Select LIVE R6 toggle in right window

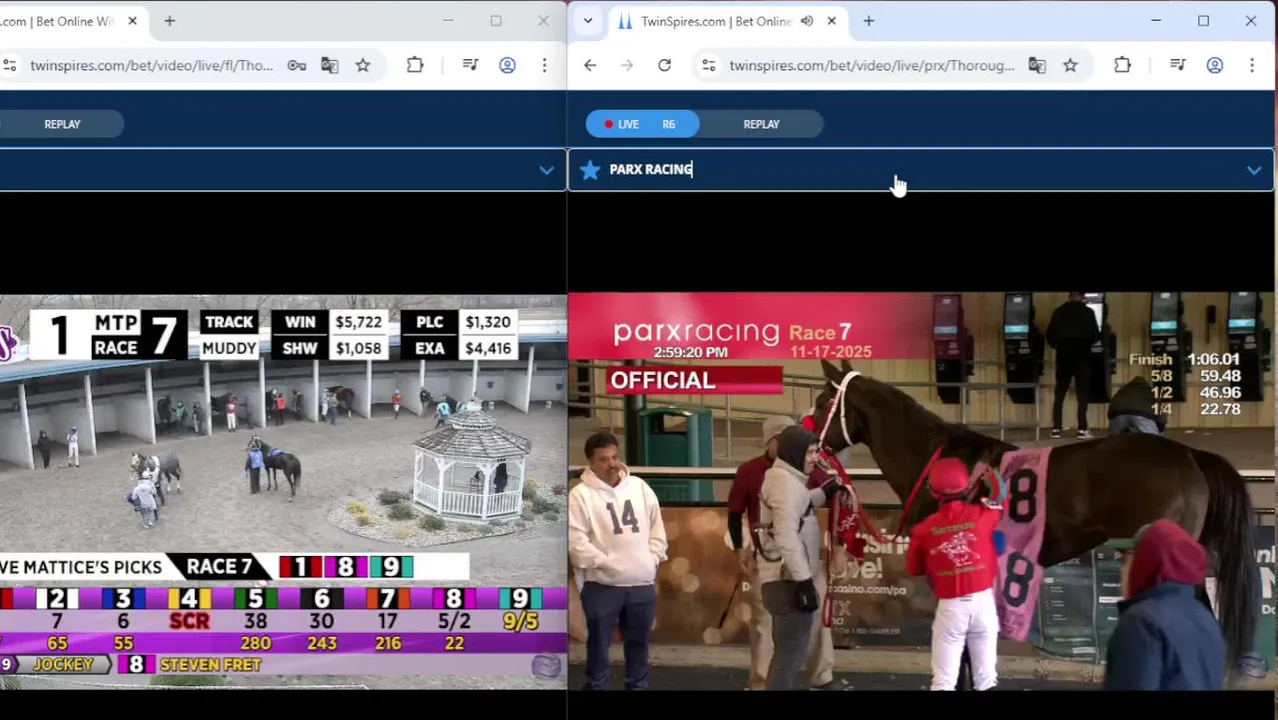(x=642, y=124)
